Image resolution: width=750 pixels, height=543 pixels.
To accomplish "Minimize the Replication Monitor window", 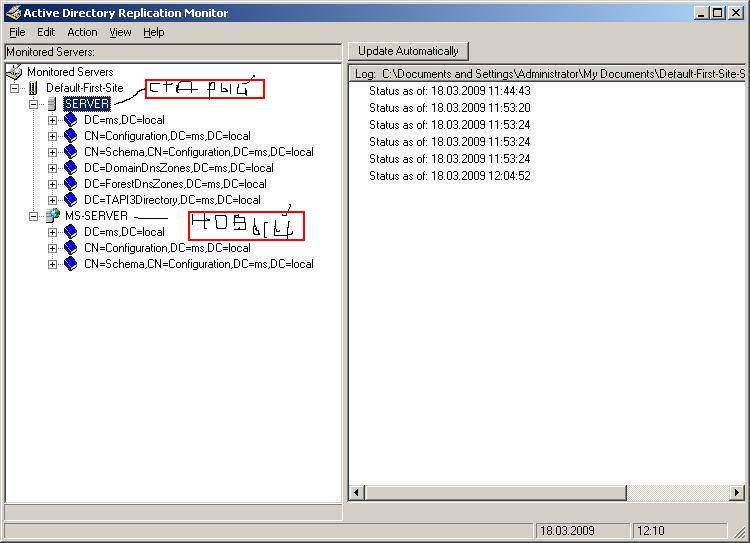I will click(701, 13).
